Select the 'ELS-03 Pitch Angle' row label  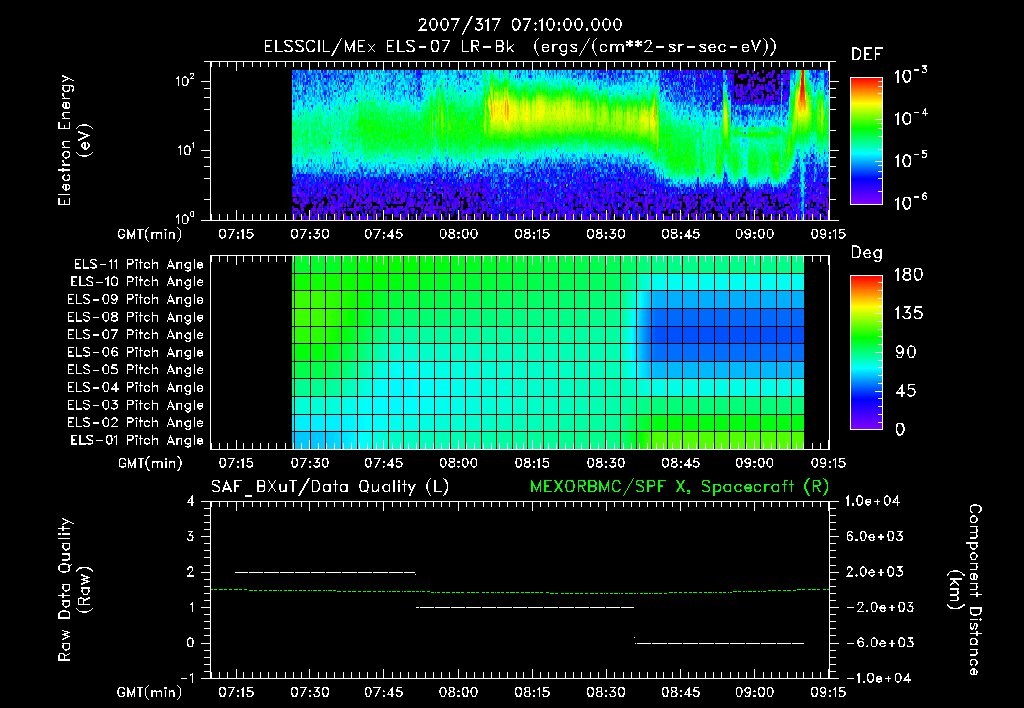point(136,406)
